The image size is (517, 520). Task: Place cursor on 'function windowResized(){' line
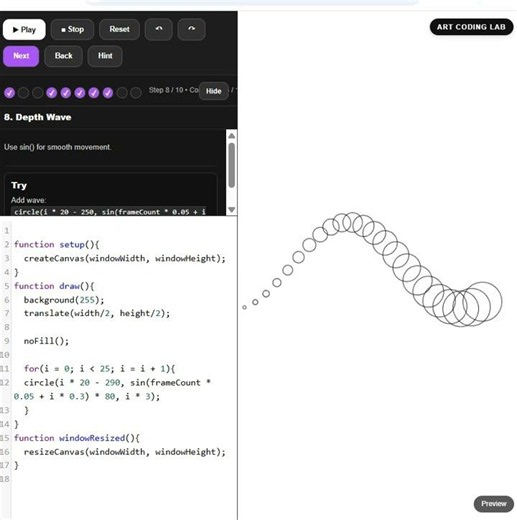tap(77, 438)
